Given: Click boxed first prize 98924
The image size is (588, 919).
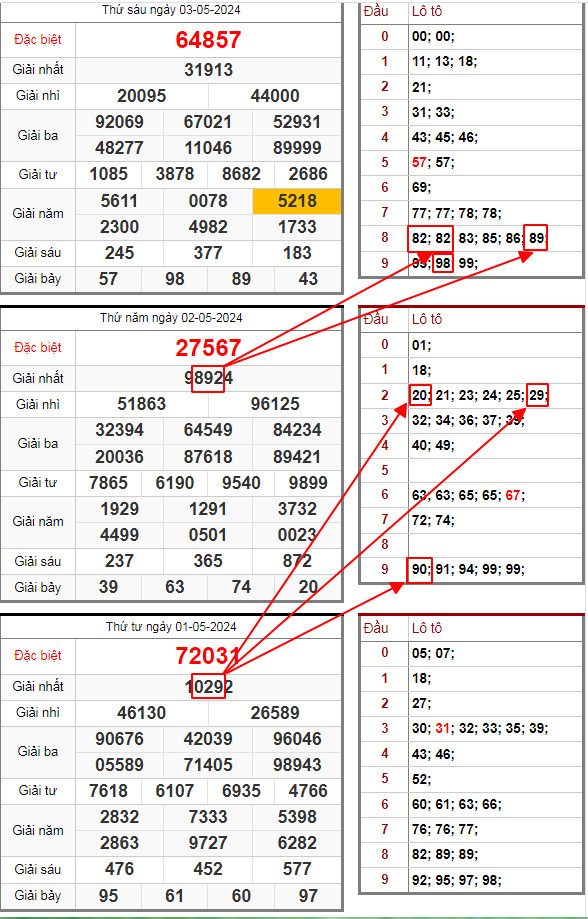Looking at the screenshot, I should [x=208, y=378].
